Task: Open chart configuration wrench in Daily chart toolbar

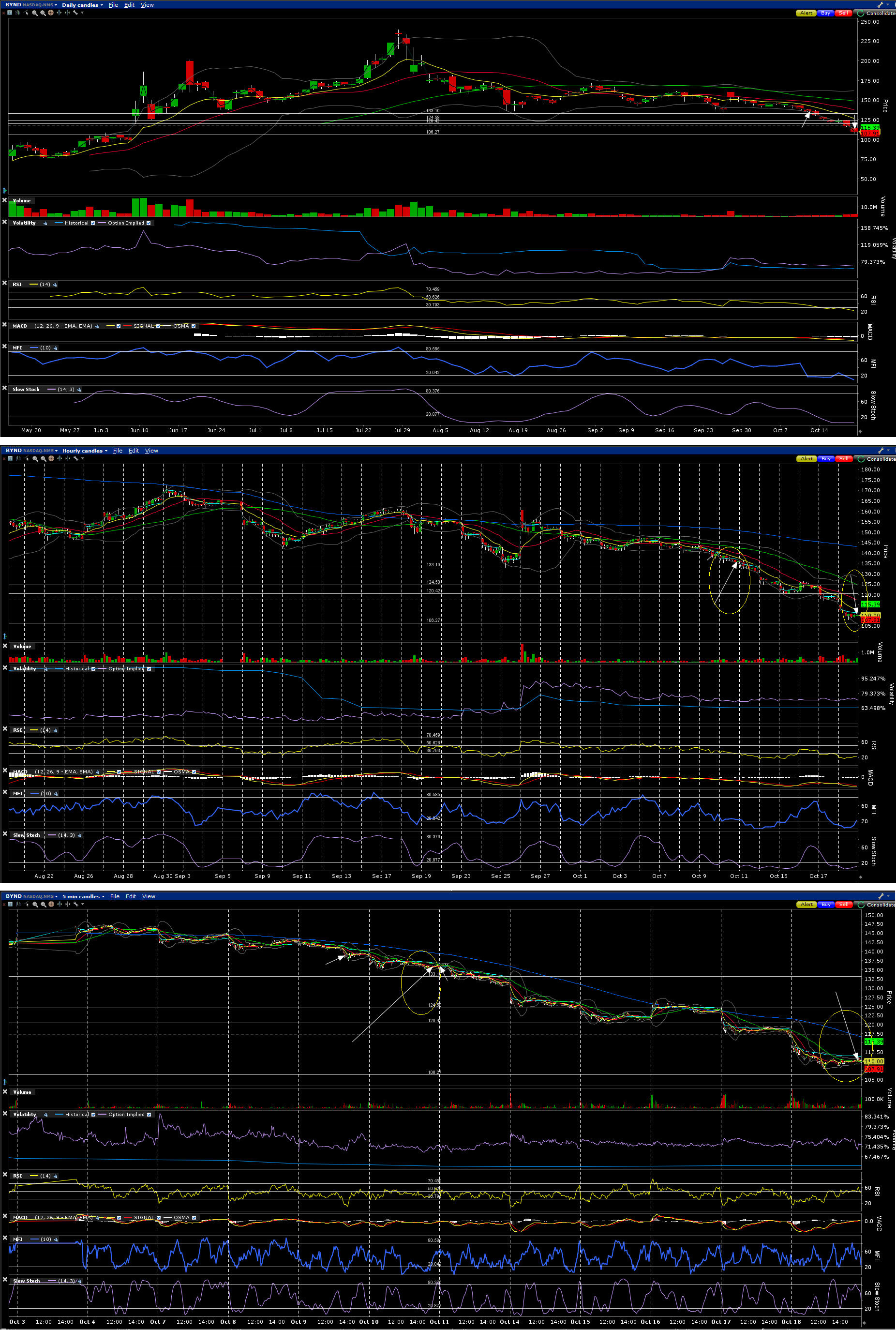Action: click(x=75, y=13)
